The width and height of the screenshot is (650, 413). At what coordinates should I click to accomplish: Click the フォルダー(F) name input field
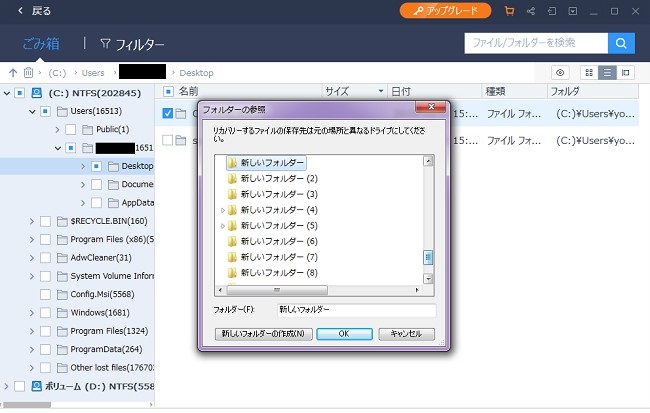[x=357, y=310]
